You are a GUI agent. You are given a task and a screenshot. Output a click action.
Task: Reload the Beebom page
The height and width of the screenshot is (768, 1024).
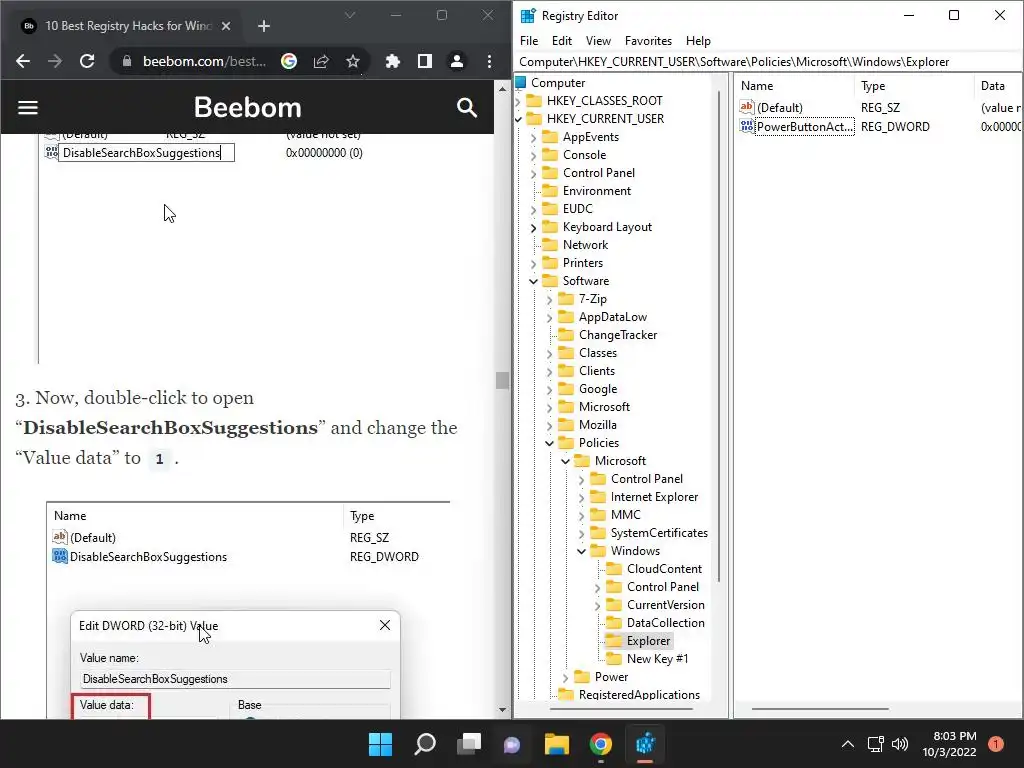click(87, 61)
